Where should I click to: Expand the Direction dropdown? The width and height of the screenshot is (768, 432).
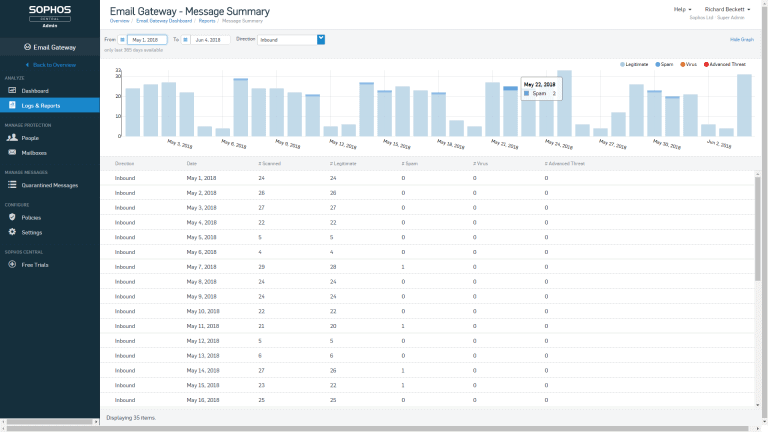coord(321,40)
